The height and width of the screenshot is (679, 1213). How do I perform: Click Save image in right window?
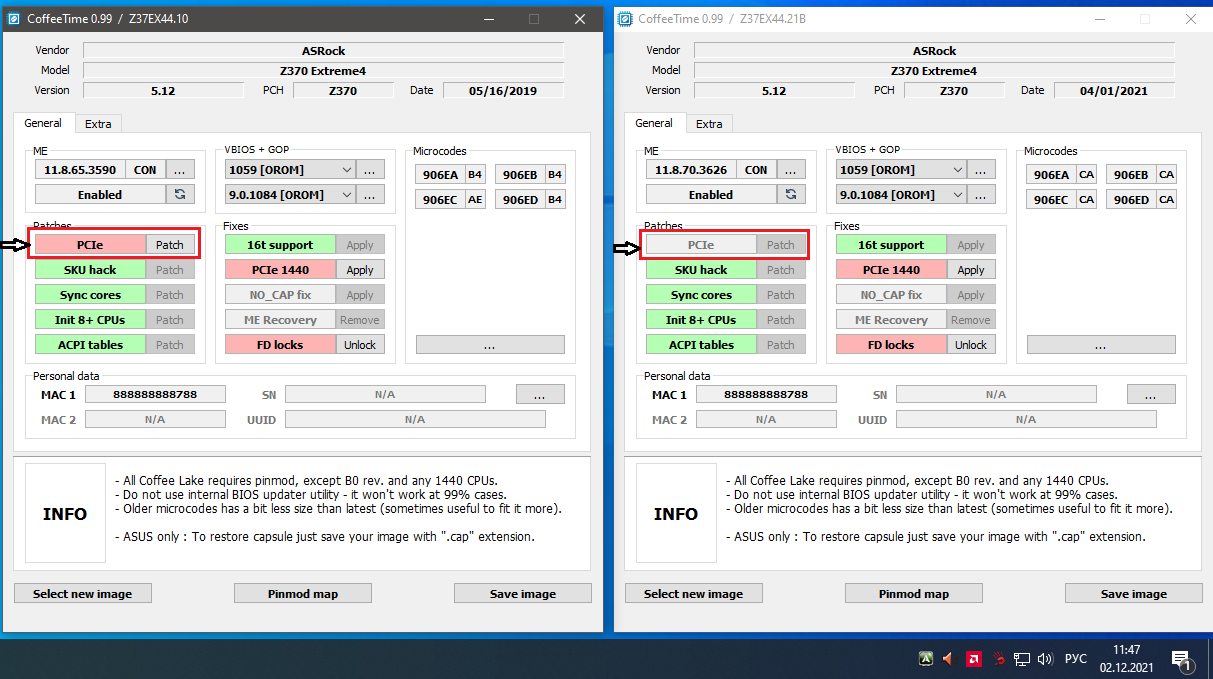click(x=1134, y=594)
